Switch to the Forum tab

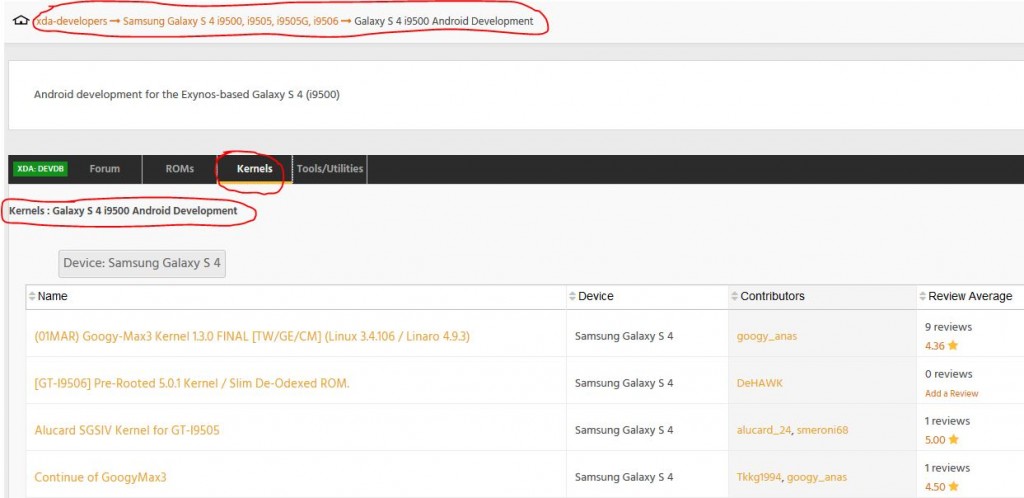click(104, 168)
